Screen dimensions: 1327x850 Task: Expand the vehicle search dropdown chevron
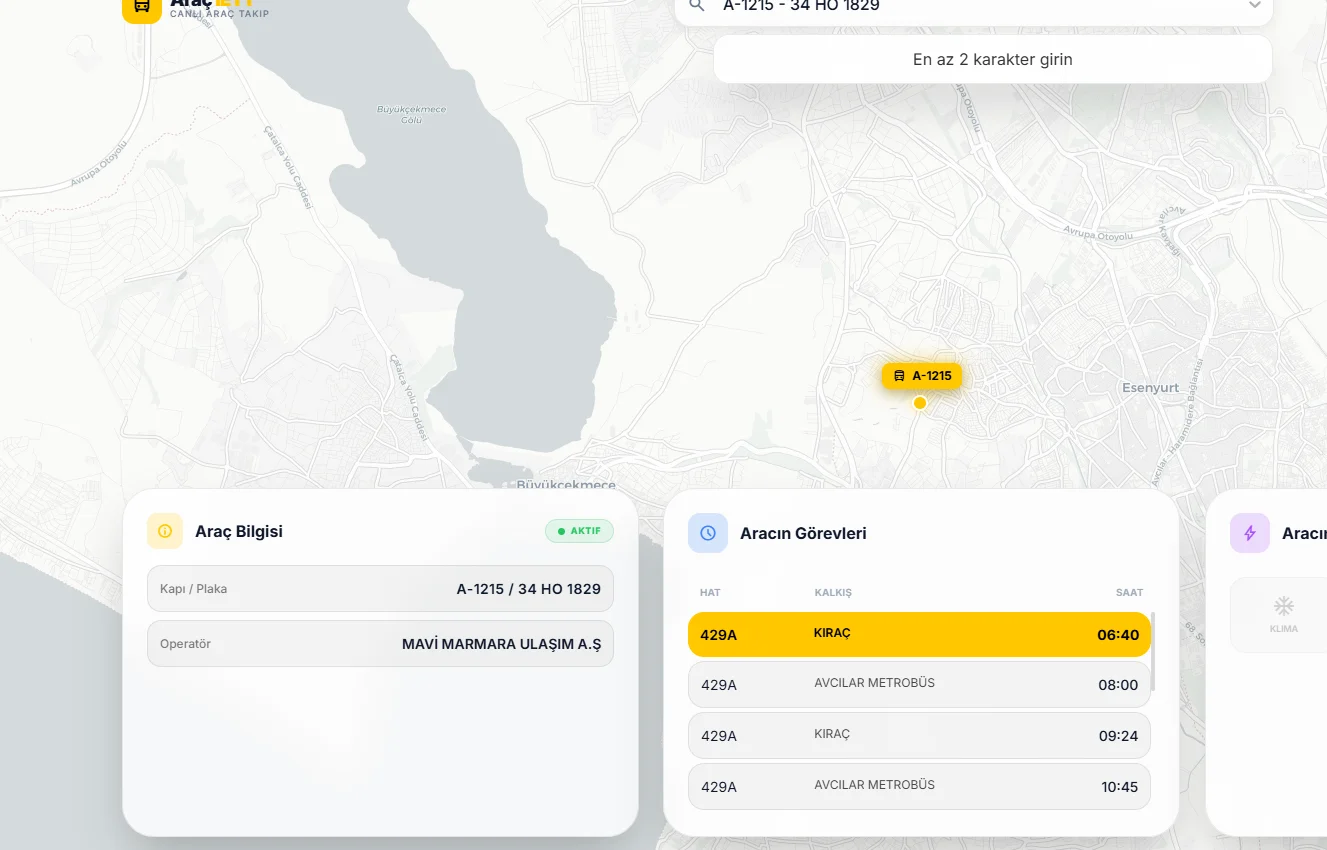1254,6
